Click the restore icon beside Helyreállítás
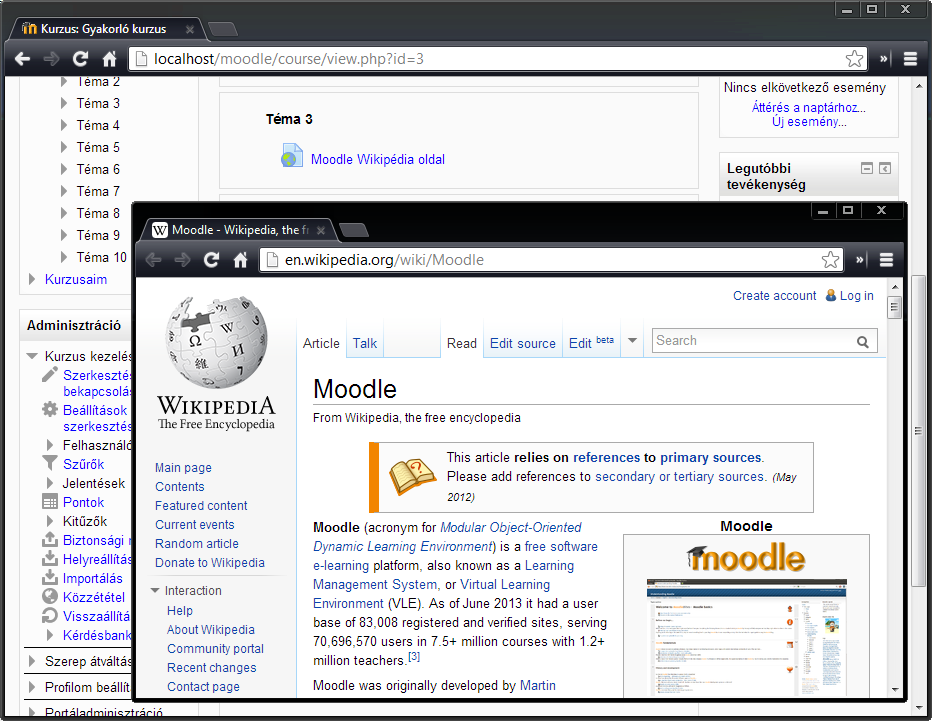 tap(50, 558)
